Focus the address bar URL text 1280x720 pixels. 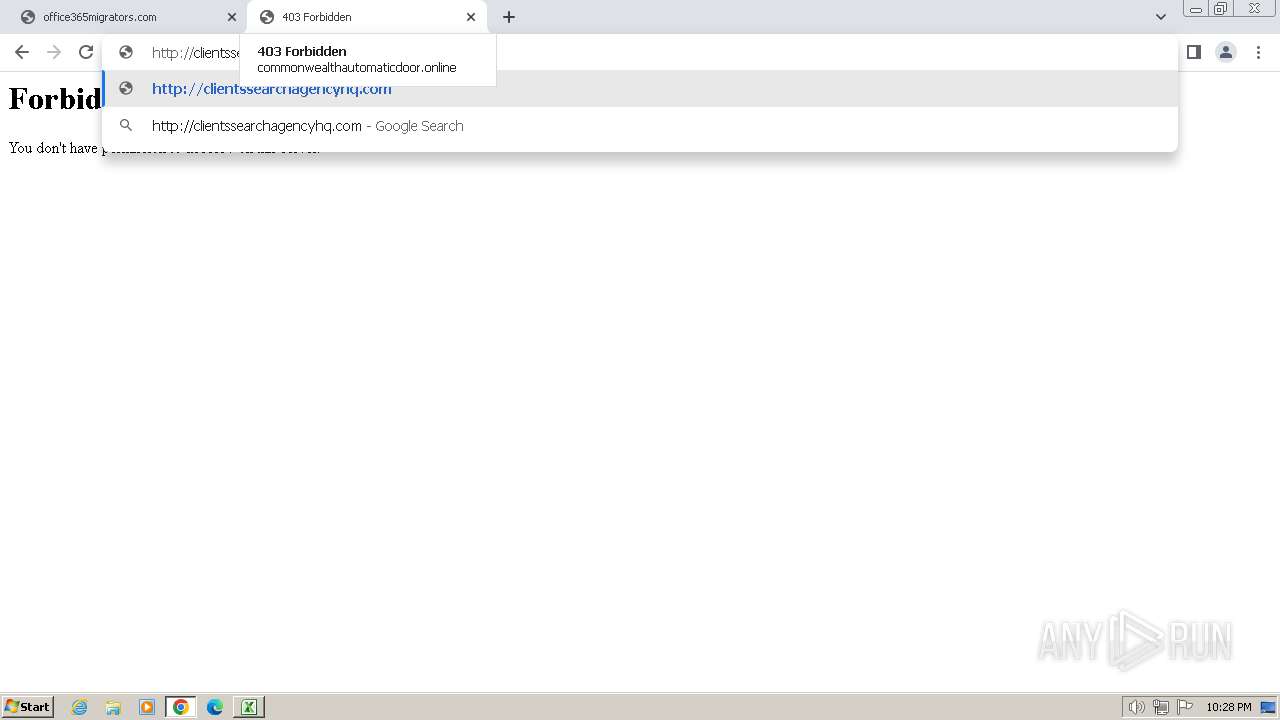196,53
